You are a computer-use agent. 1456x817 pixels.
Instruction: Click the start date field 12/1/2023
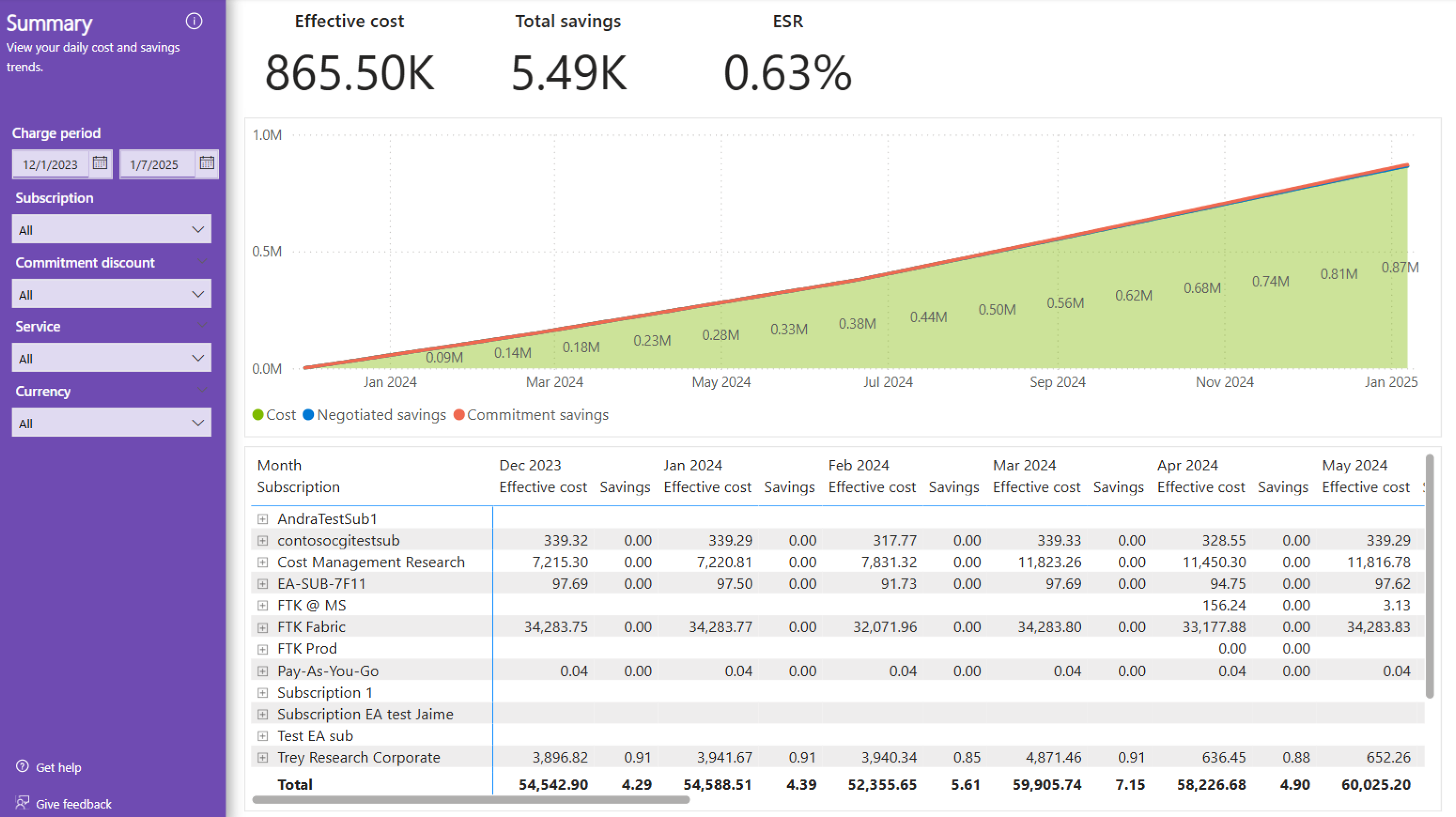point(50,165)
